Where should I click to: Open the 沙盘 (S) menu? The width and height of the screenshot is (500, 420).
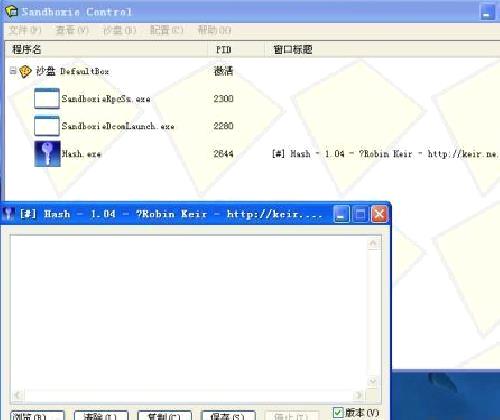(x=120, y=30)
